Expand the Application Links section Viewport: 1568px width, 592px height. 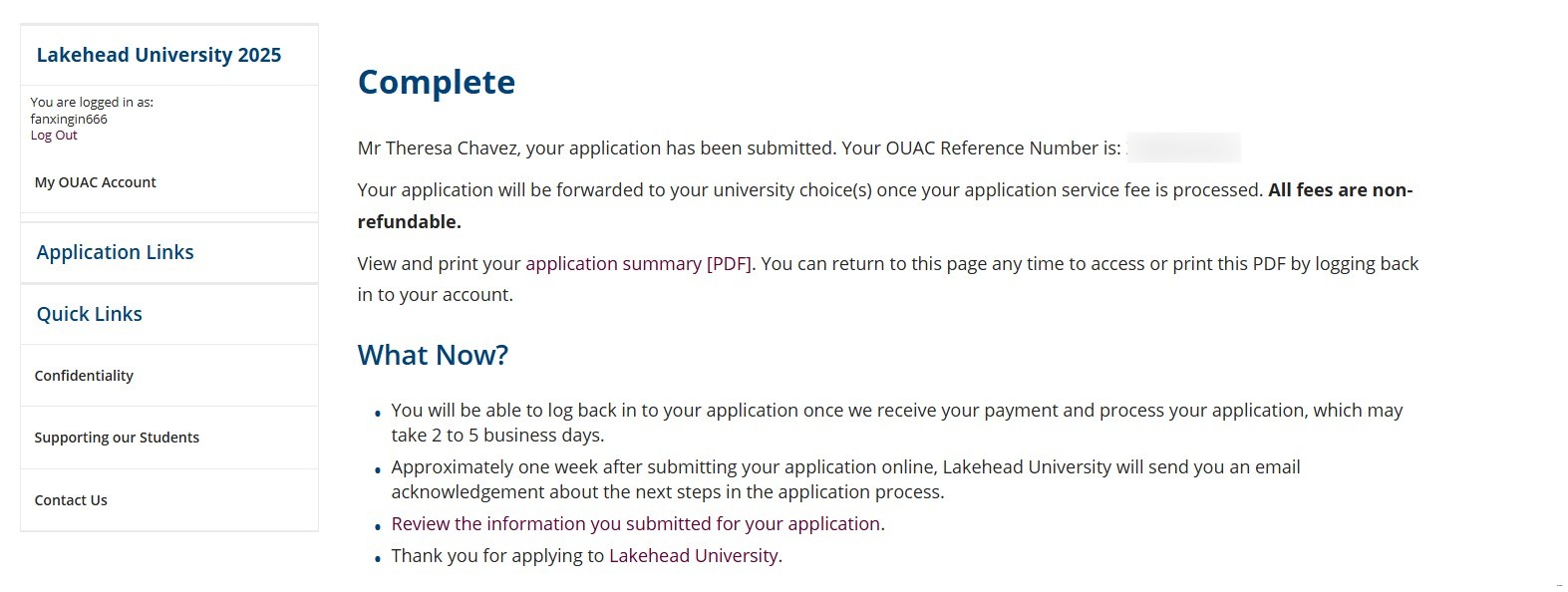point(116,252)
